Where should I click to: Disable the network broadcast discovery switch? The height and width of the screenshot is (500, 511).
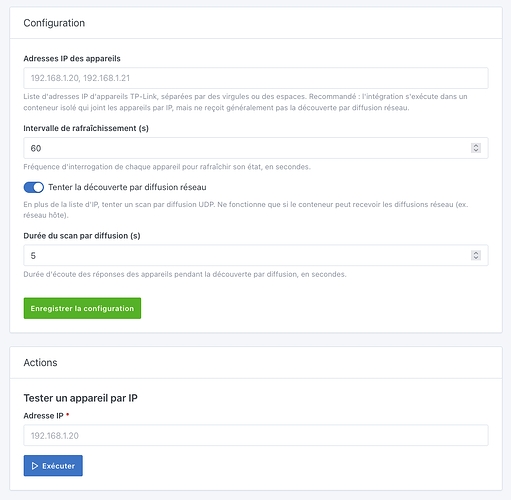[x=34, y=187]
